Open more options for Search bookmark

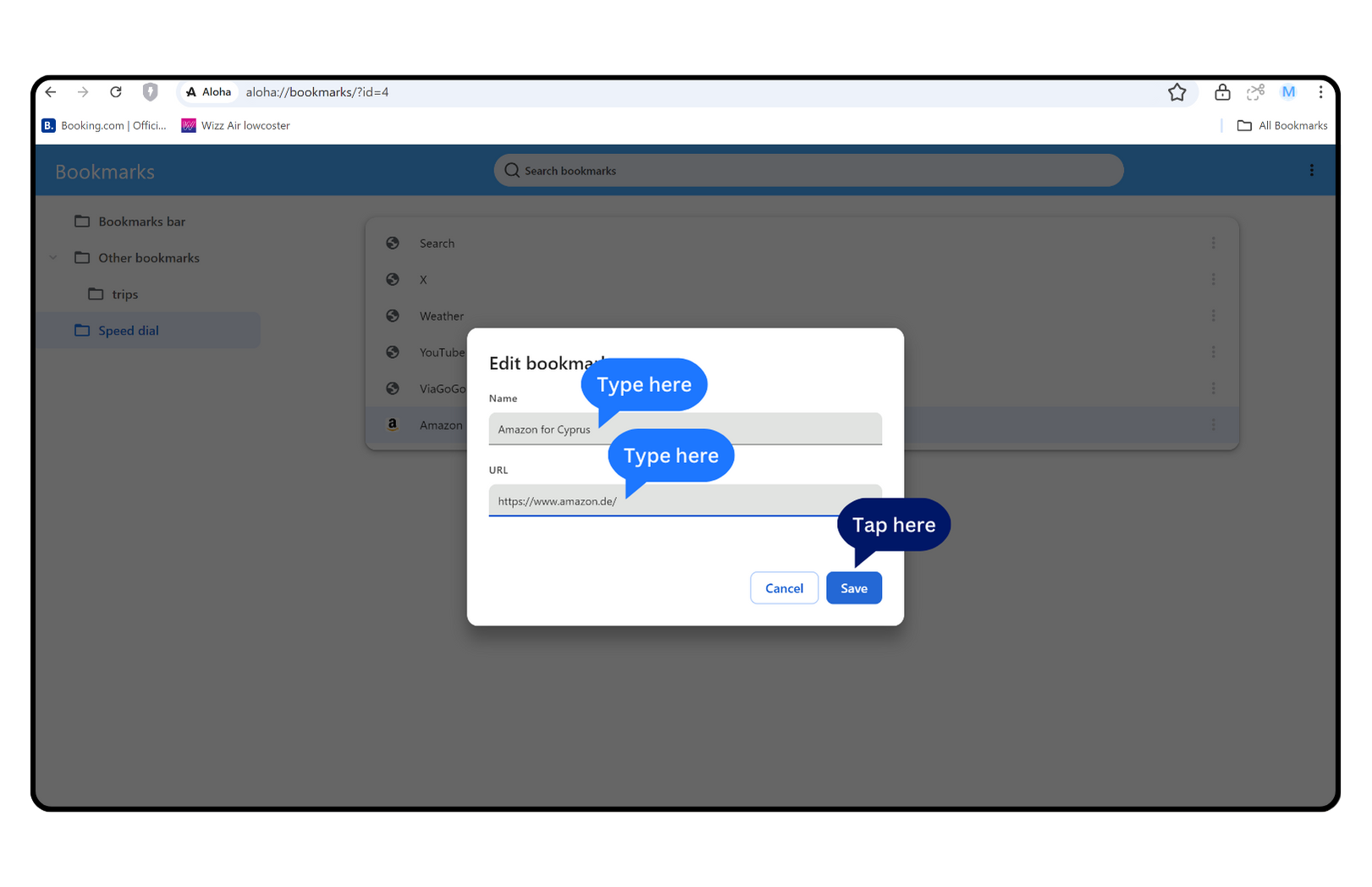pos(1213,244)
